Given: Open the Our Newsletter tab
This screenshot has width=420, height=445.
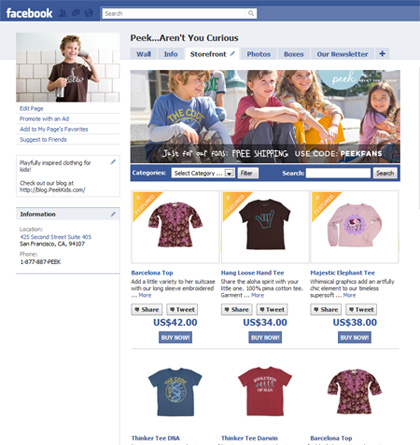Looking at the screenshot, I should click(342, 54).
